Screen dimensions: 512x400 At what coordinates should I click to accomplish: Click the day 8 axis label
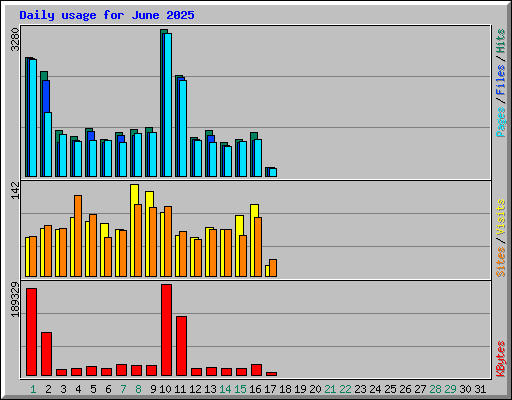point(138,389)
